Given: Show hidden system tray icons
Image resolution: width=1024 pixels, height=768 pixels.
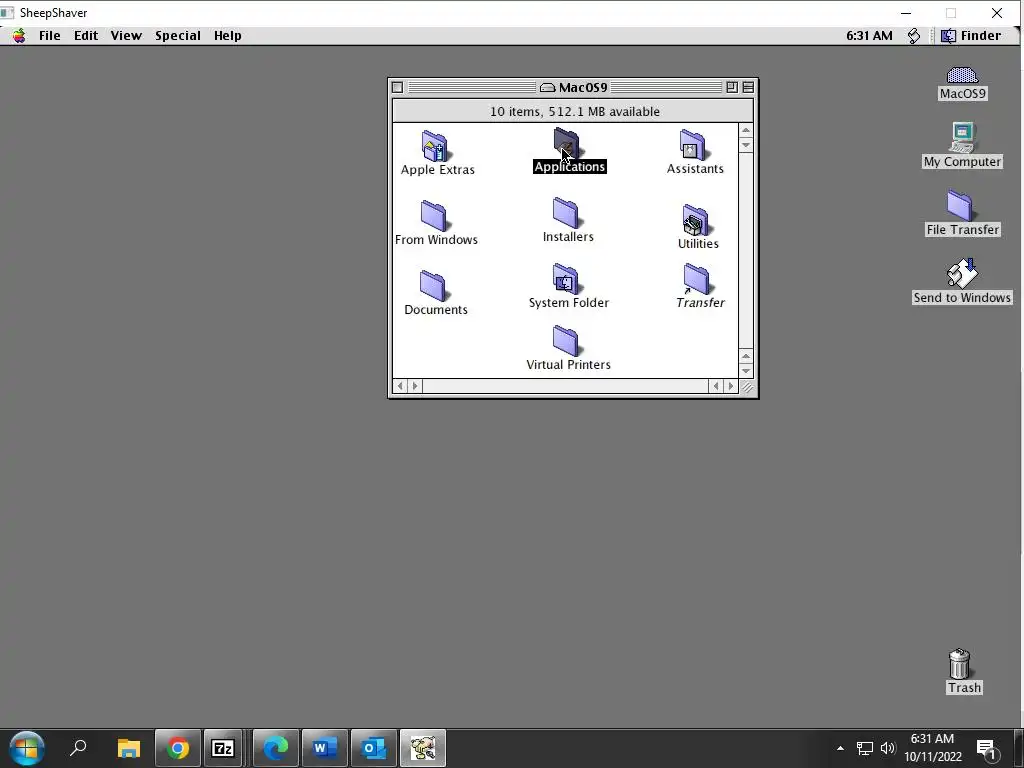Looking at the screenshot, I should [840, 748].
